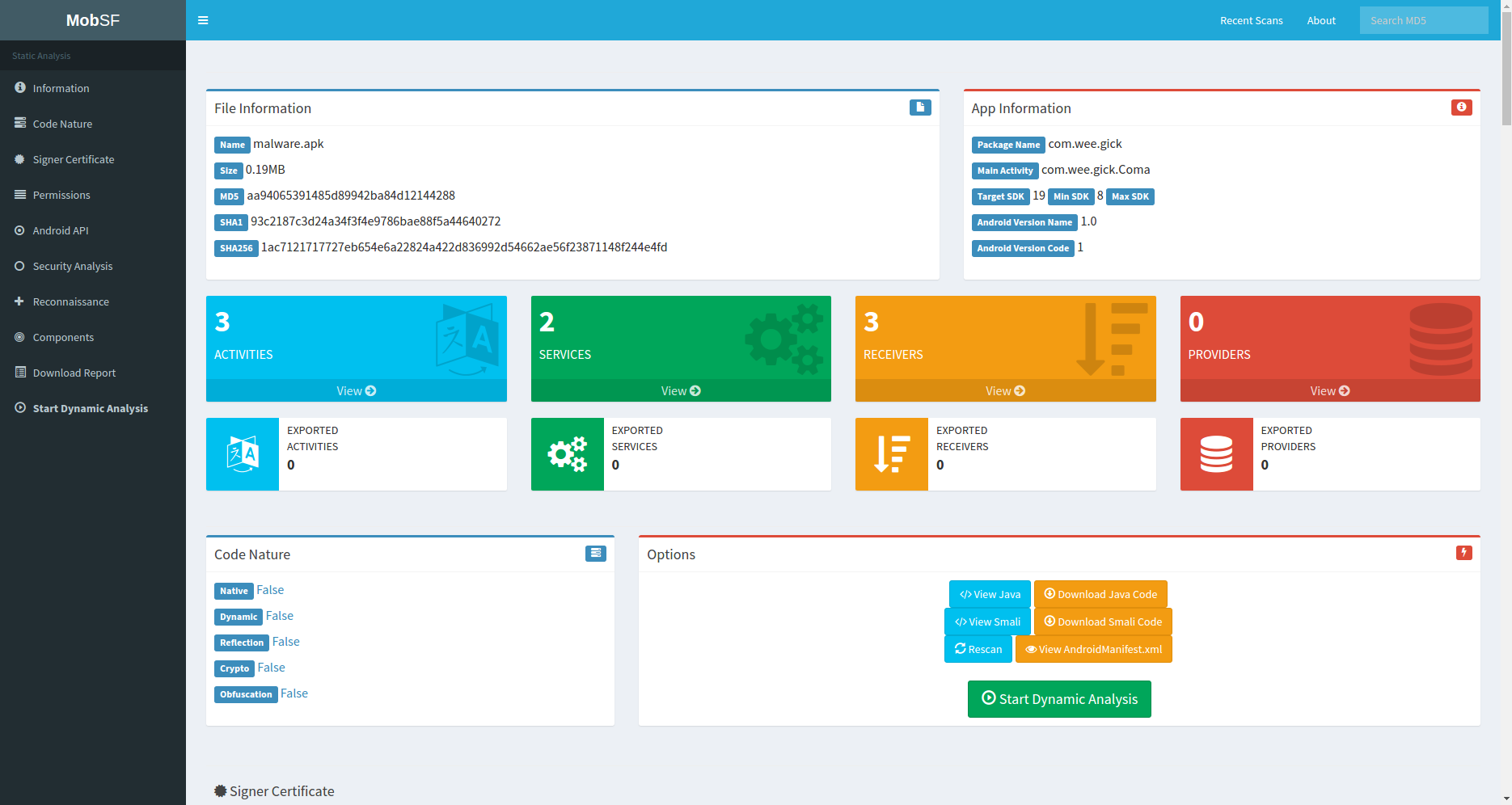Image resolution: width=1512 pixels, height=805 pixels.
Task: Go to Permissions in the sidebar
Action: coord(61,196)
